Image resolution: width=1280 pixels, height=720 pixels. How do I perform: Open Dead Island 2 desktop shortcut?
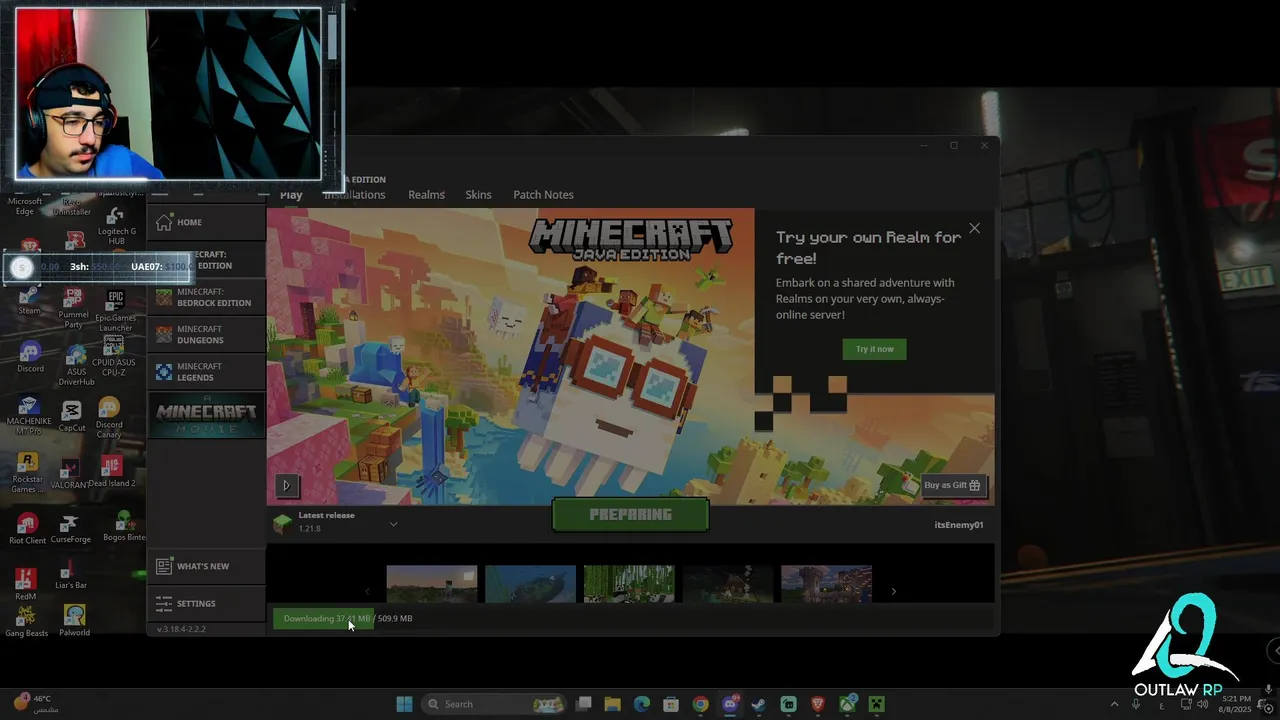[x=111, y=471]
